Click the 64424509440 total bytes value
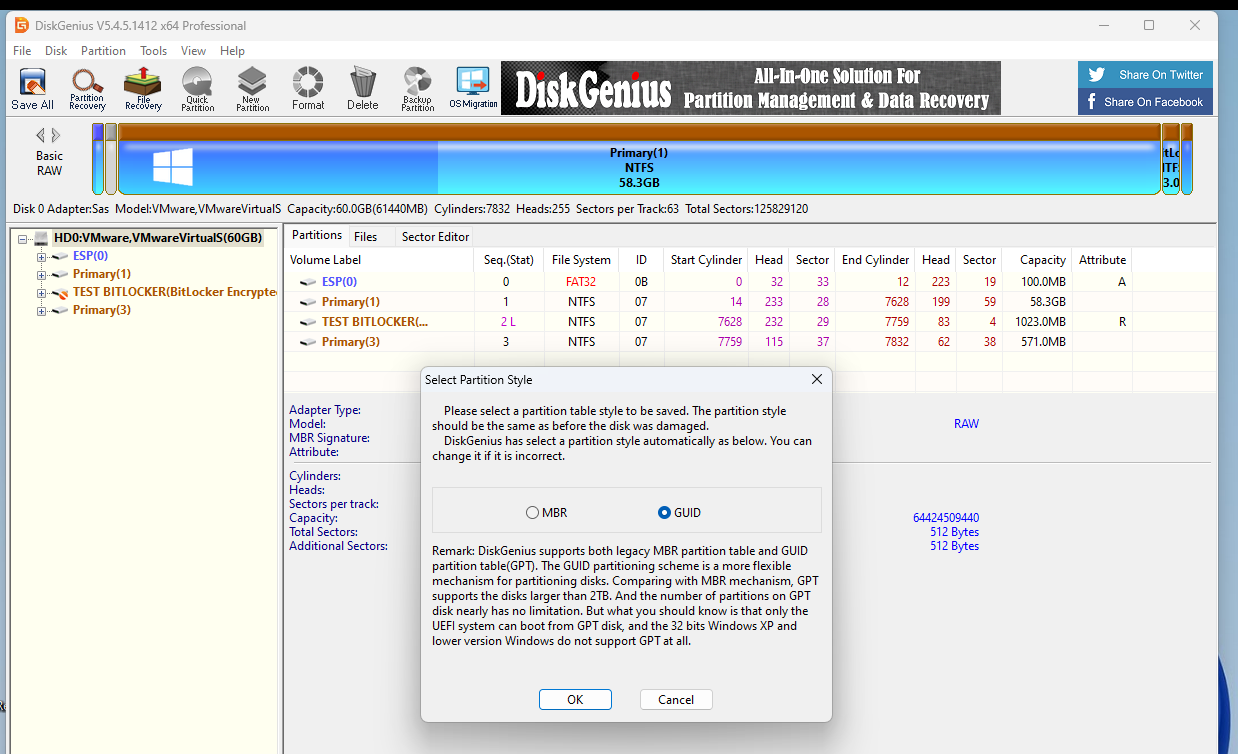Image resolution: width=1238 pixels, height=754 pixels. tap(946, 518)
